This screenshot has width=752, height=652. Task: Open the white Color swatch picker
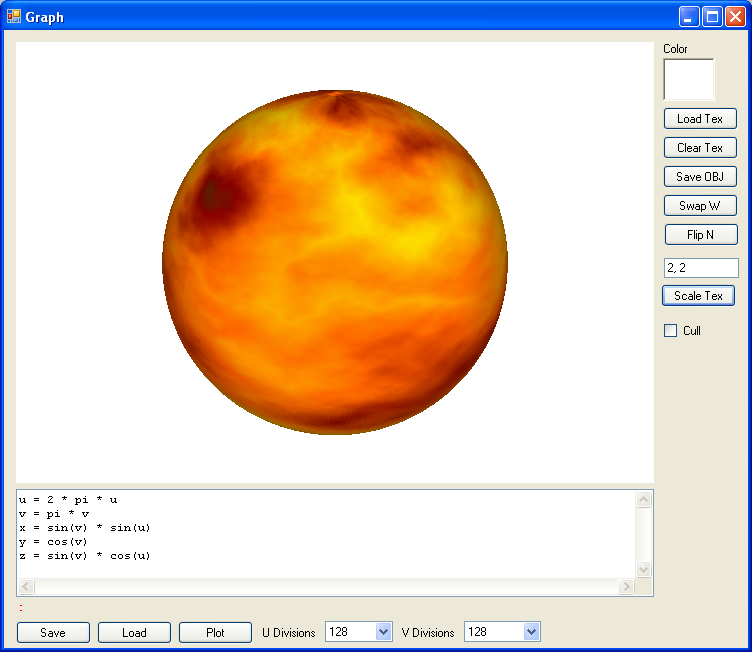click(x=689, y=79)
